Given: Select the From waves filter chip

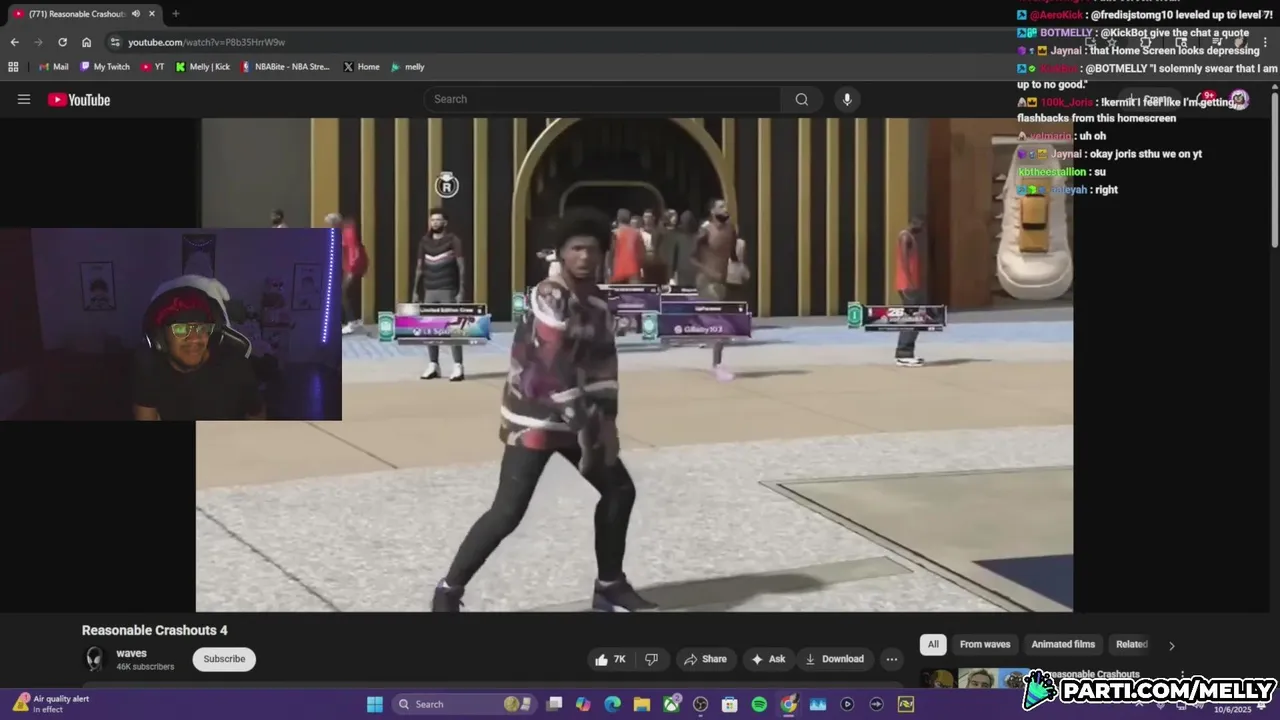Looking at the screenshot, I should click(x=985, y=644).
